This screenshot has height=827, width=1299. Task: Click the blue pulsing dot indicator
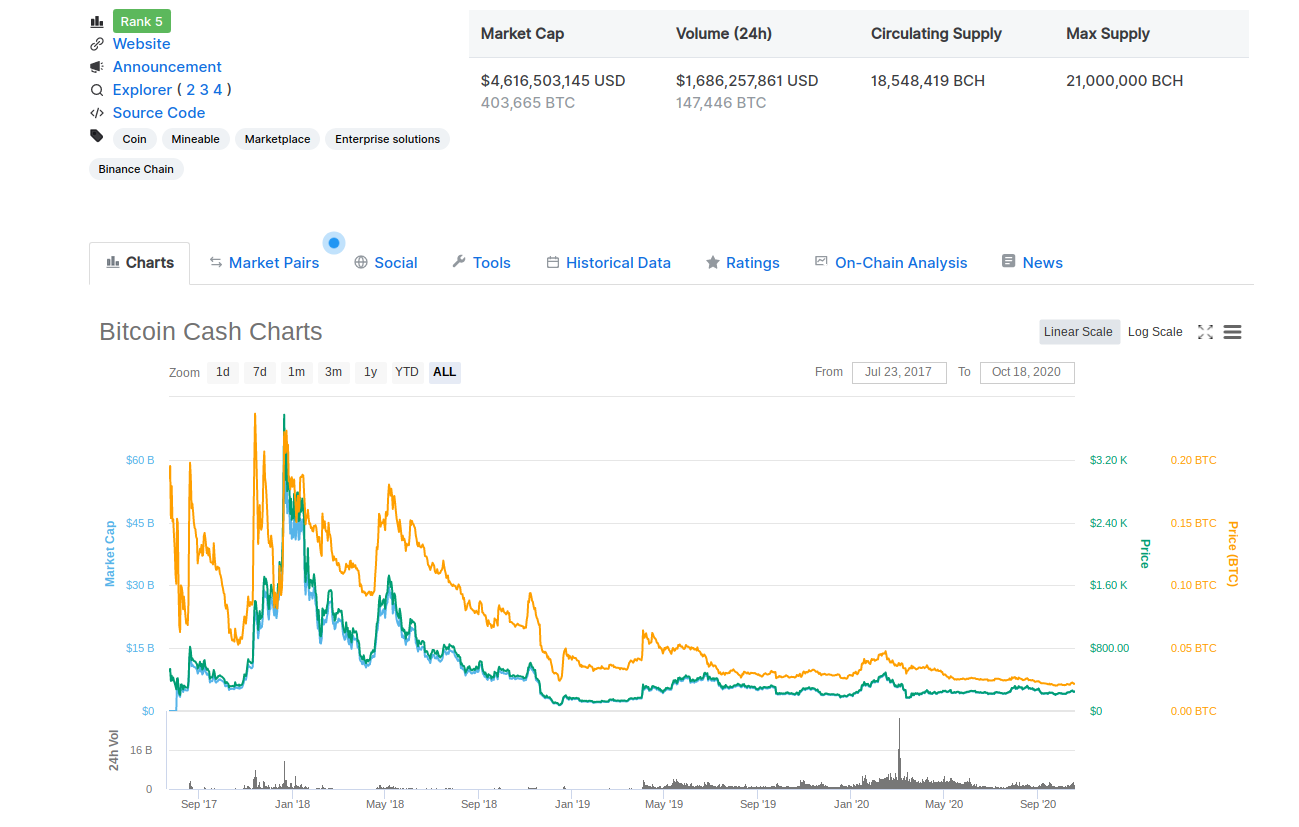point(334,243)
